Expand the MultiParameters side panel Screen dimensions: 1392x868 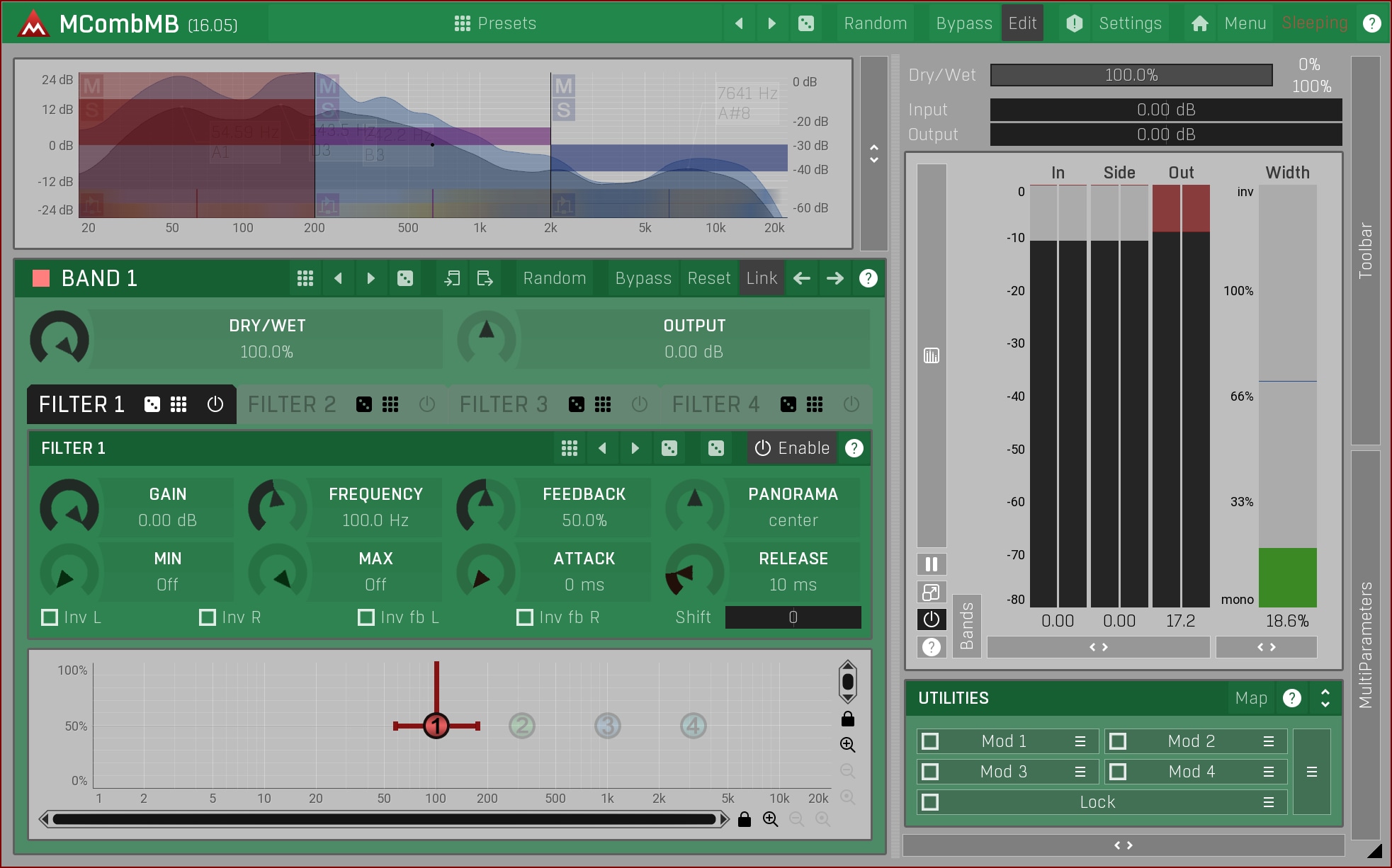pyautogui.click(x=1365, y=644)
